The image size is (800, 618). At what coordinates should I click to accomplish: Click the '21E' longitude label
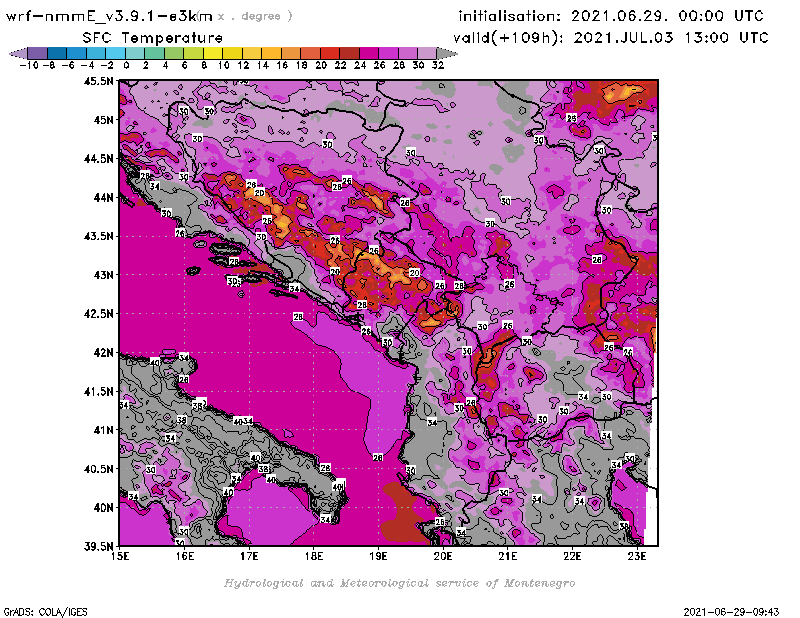pyautogui.click(x=508, y=556)
